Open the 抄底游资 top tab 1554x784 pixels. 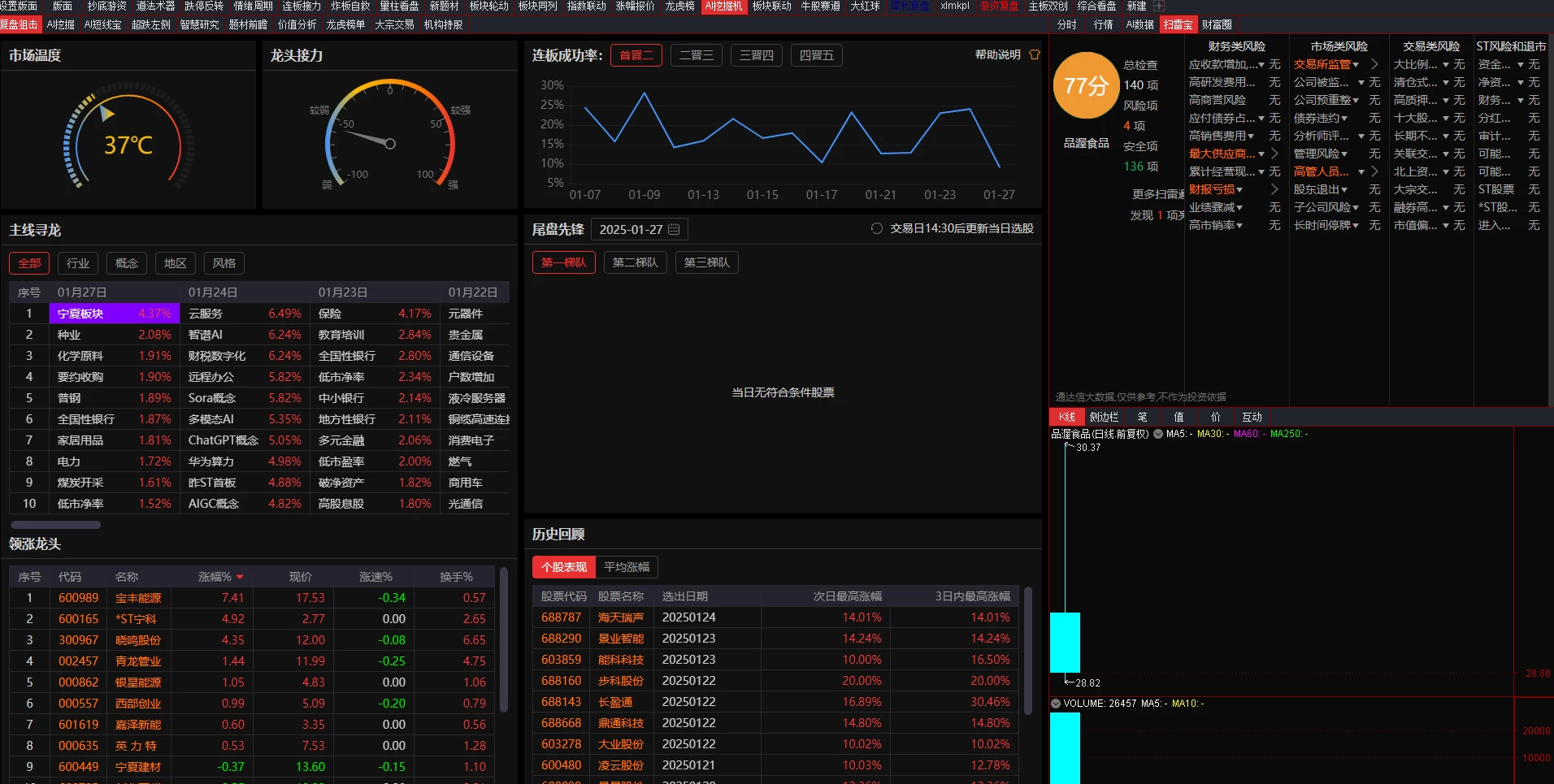click(107, 6)
